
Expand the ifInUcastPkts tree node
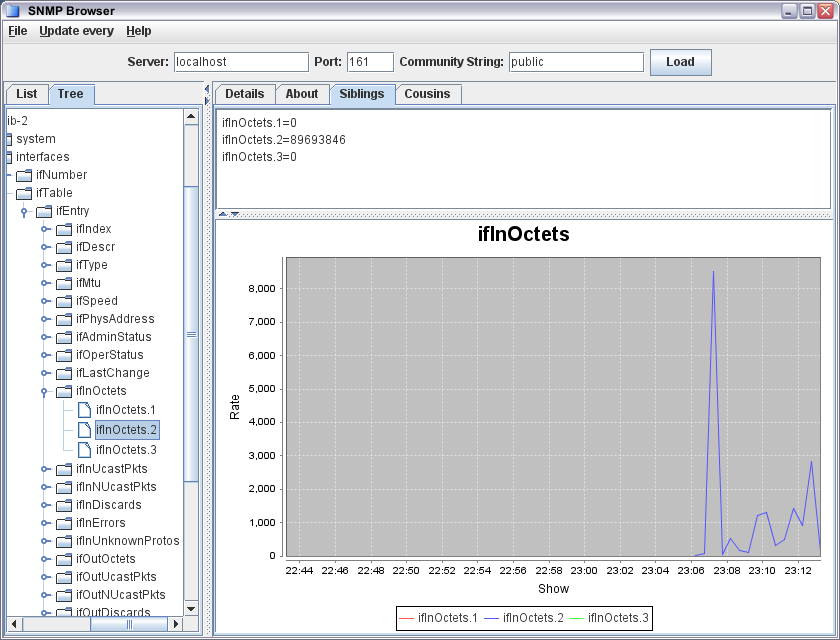(x=45, y=469)
